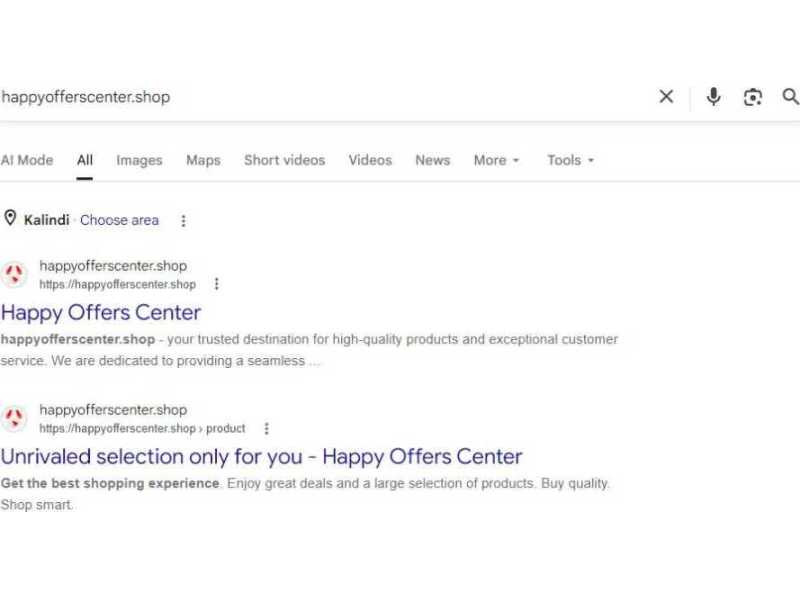Switch to Images tab

point(139,160)
